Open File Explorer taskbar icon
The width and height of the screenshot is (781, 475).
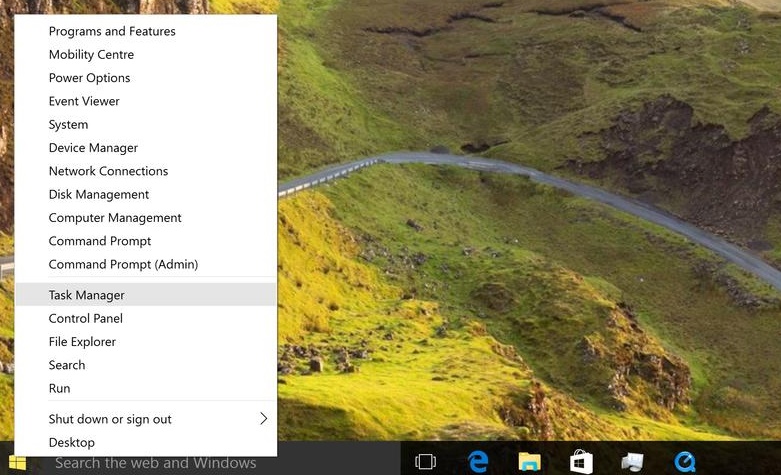529,462
